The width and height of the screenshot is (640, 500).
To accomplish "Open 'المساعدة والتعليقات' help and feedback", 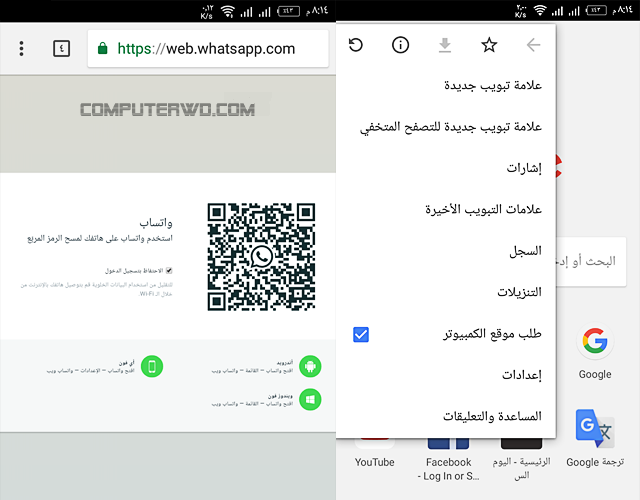I will [446, 416].
